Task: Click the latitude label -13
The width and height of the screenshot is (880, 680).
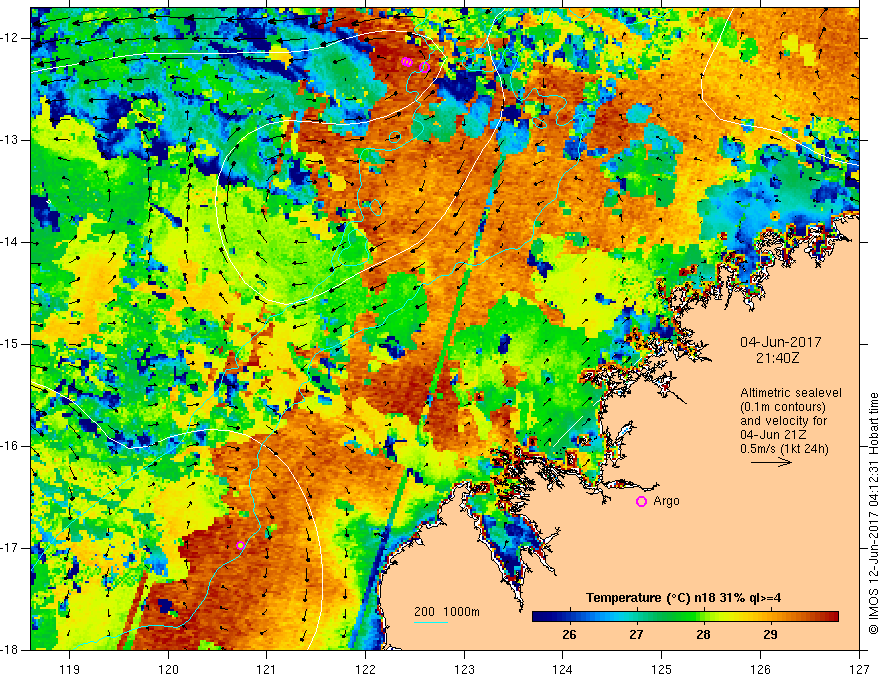Action: 11,140
